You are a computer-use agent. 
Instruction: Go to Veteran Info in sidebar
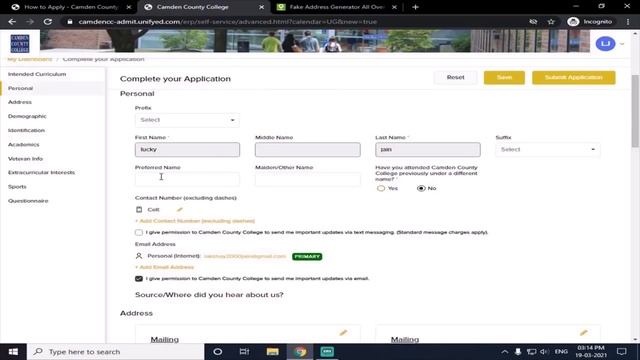25,158
